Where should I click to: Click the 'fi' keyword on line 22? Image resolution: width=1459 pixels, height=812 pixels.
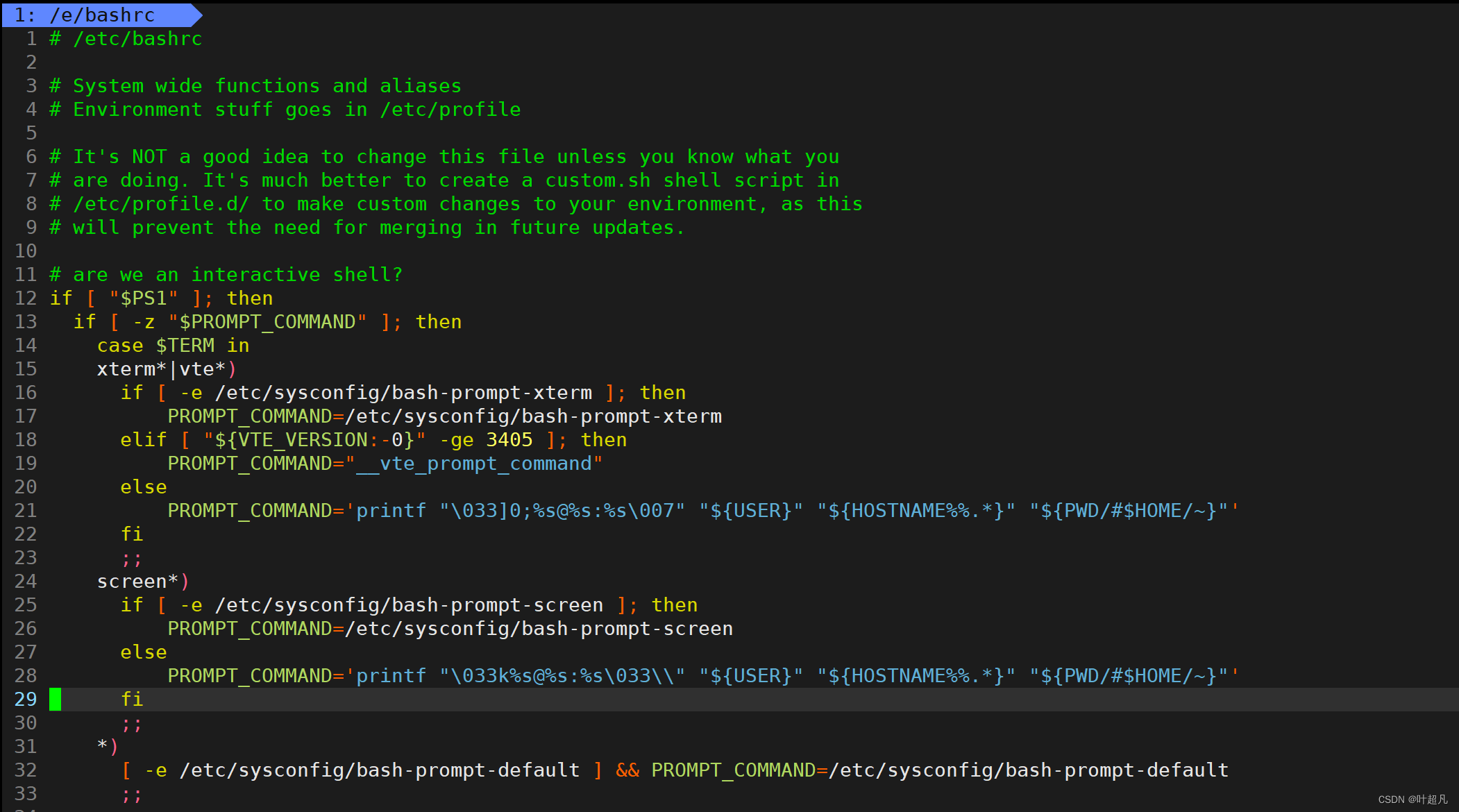tap(132, 534)
